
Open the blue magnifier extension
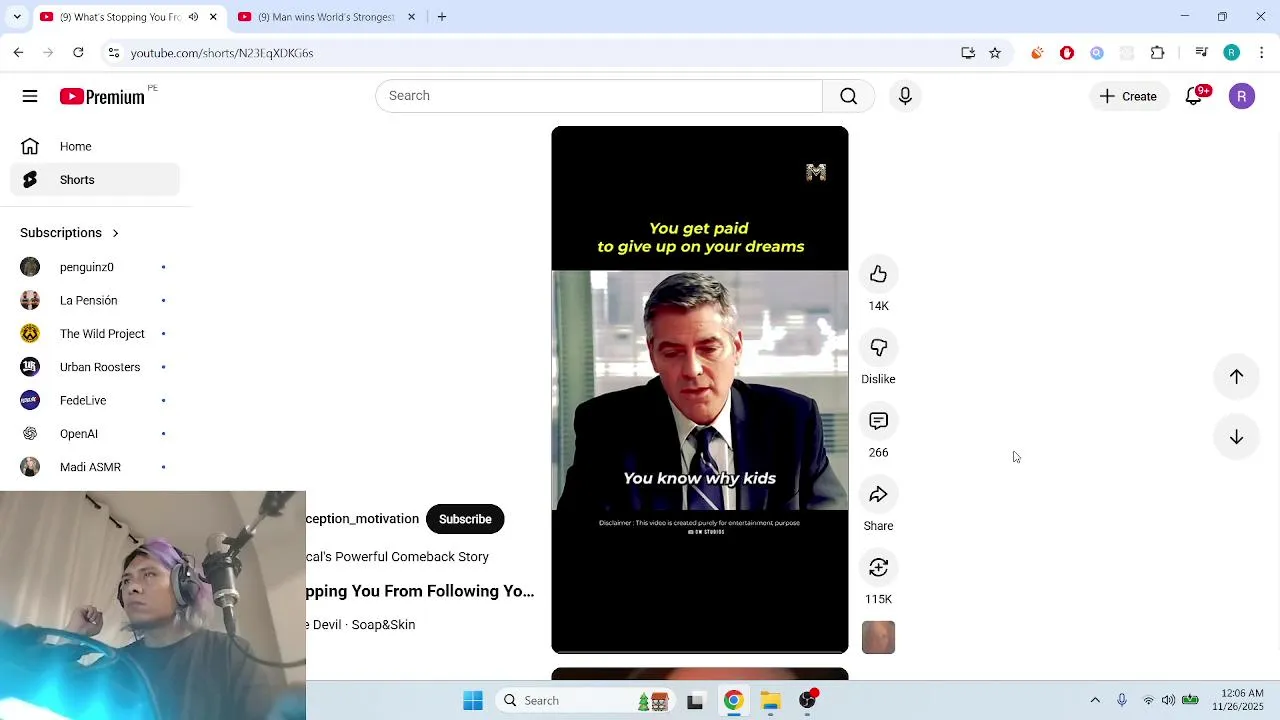tap(1097, 53)
